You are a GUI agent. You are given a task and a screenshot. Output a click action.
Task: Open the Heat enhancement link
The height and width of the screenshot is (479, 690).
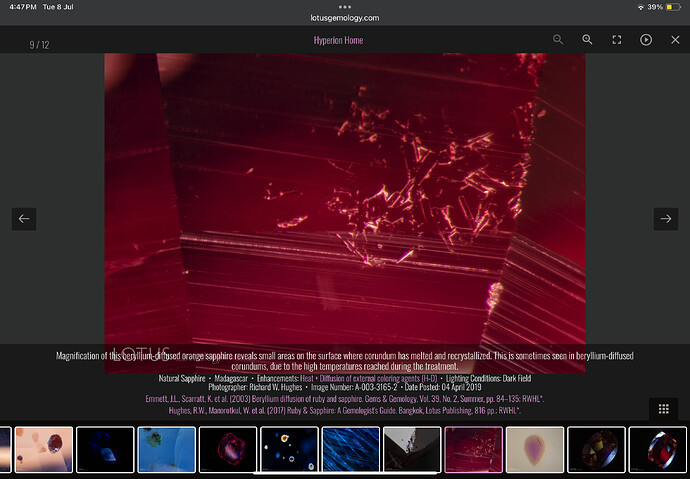pyautogui.click(x=306, y=378)
